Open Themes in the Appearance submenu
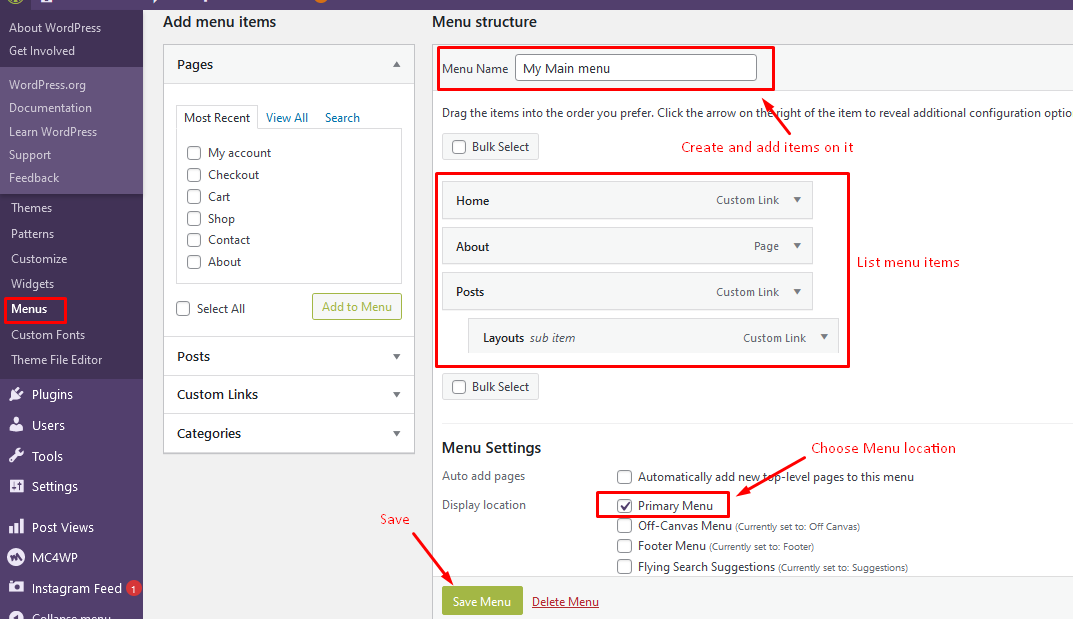The image size is (1073, 619). tap(31, 208)
